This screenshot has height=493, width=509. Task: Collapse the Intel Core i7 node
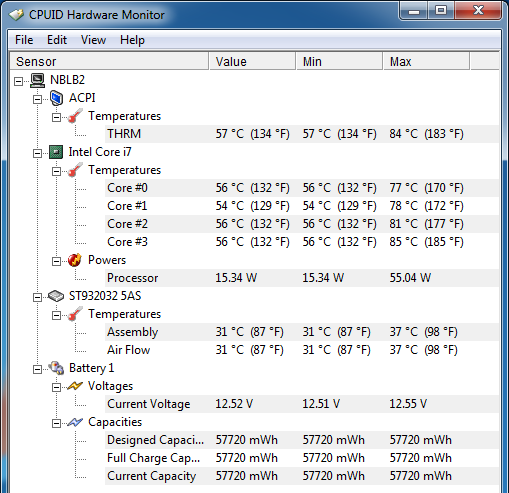38,153
